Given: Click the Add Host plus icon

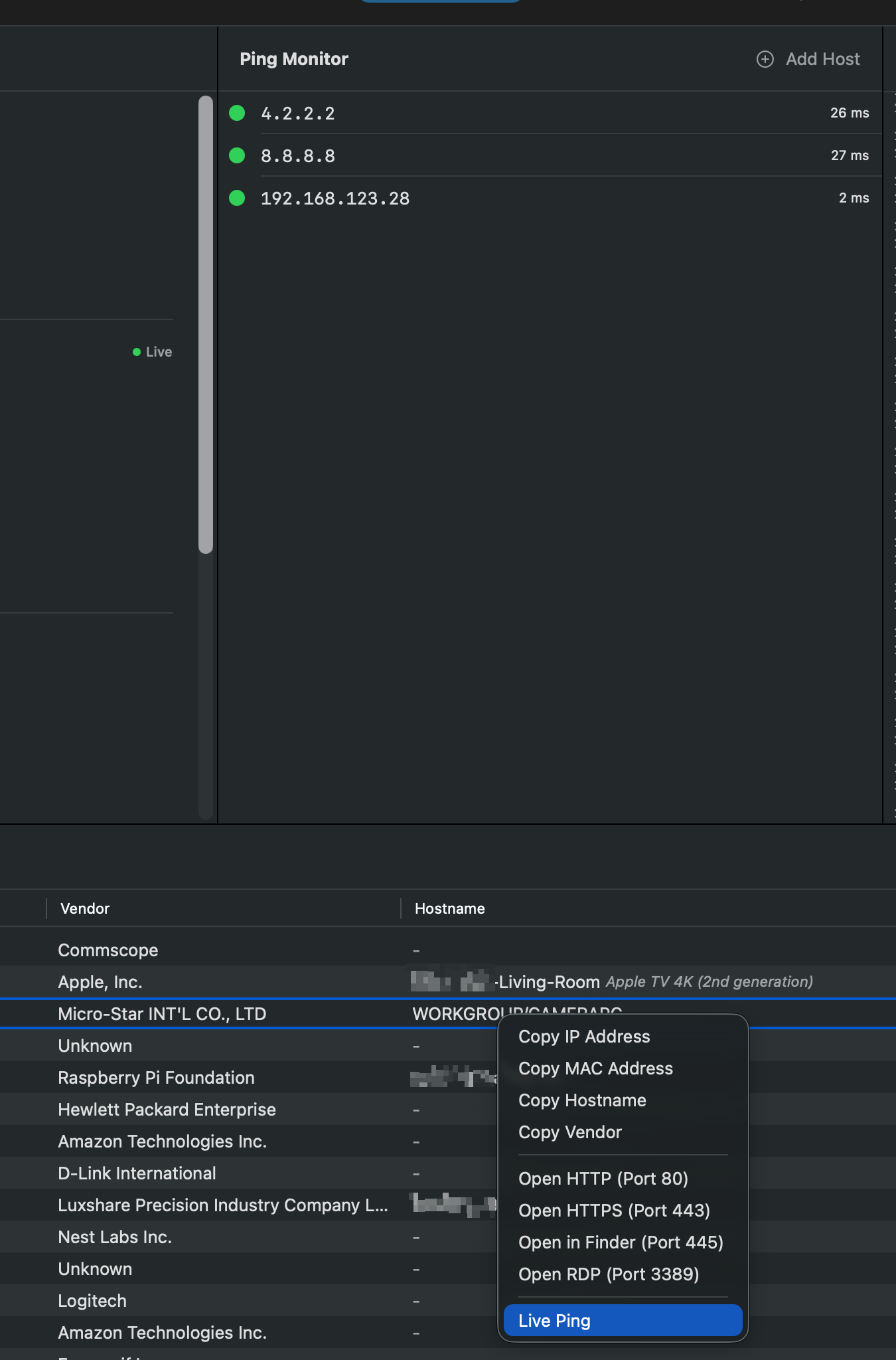Looking at the screenshot, I should click(x=765, y=59).
